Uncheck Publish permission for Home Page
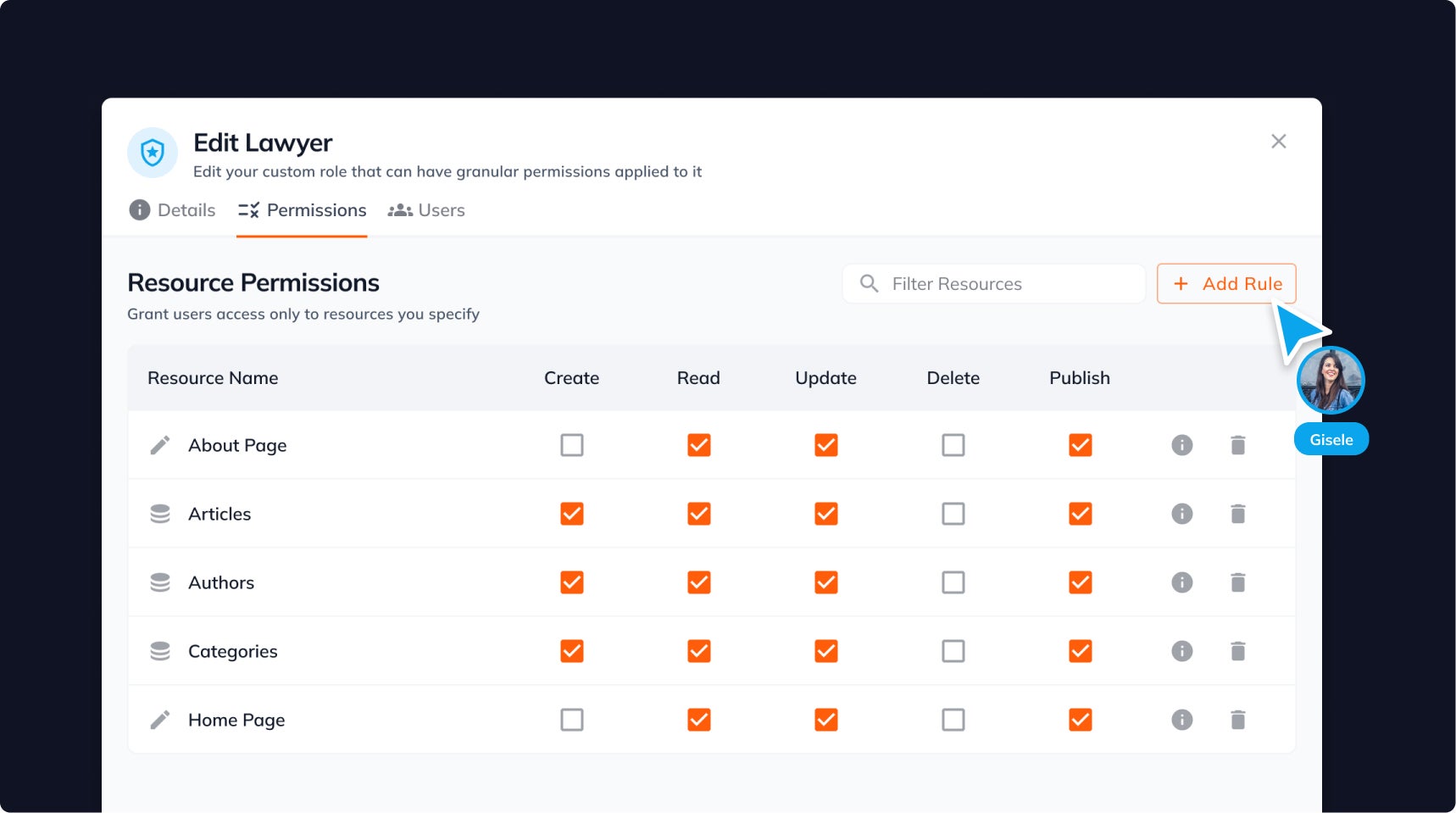The image size is (1456, 813). pyautogui.click(x=1081, y=720)
